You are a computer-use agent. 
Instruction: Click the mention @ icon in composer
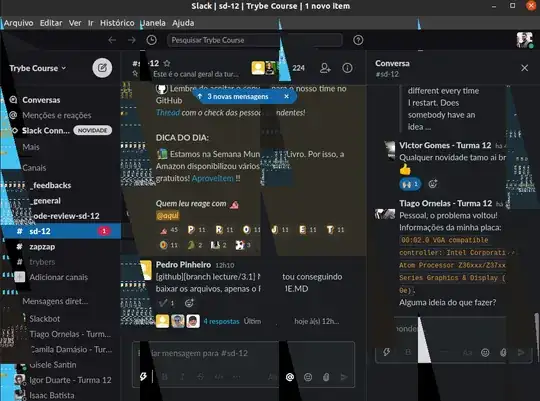tap(290, 377)
